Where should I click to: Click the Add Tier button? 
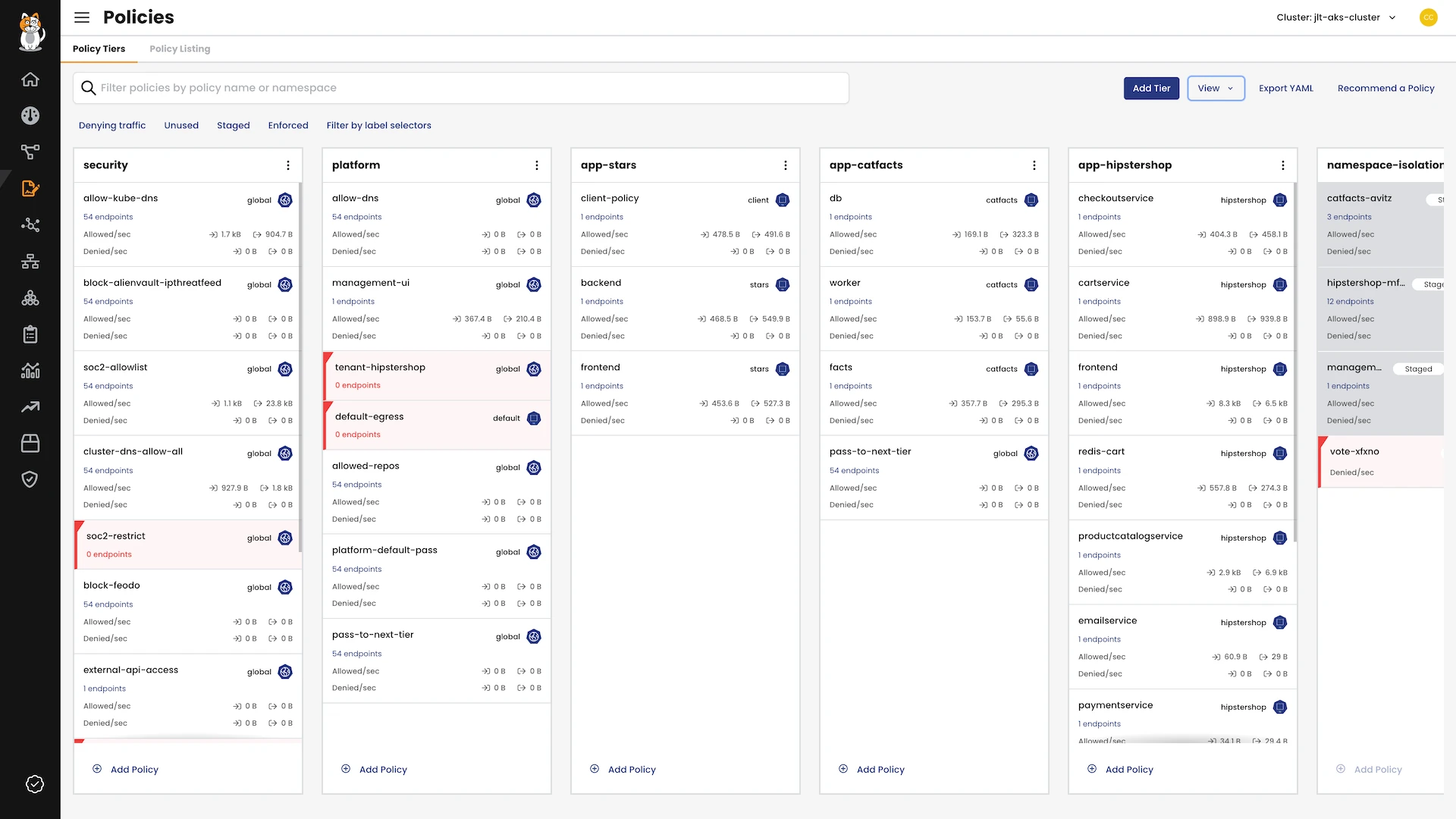[1151, 89]
